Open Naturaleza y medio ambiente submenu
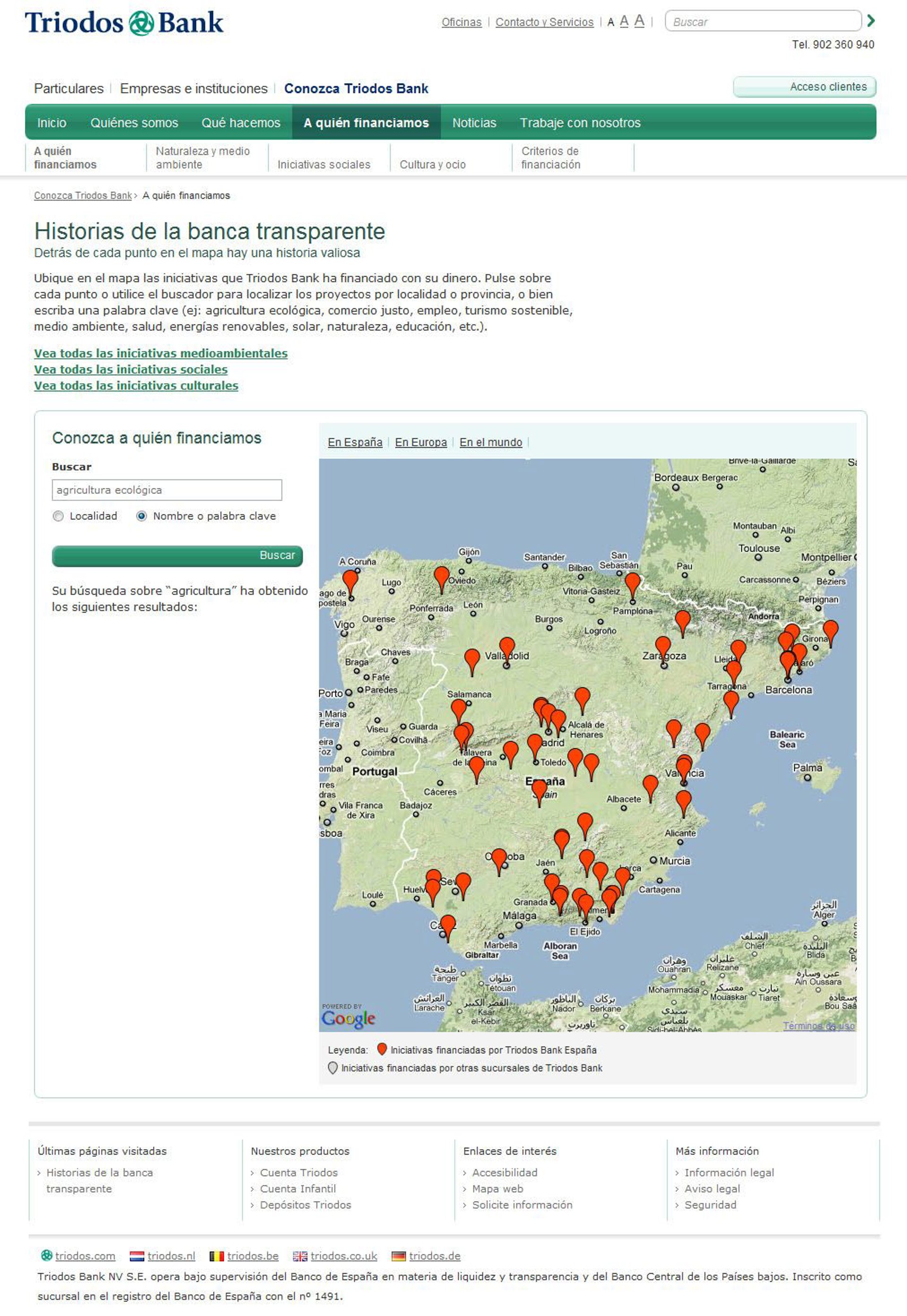Image resolution: width=907 pixels, height=1316 pixels. tap(202, 157)
